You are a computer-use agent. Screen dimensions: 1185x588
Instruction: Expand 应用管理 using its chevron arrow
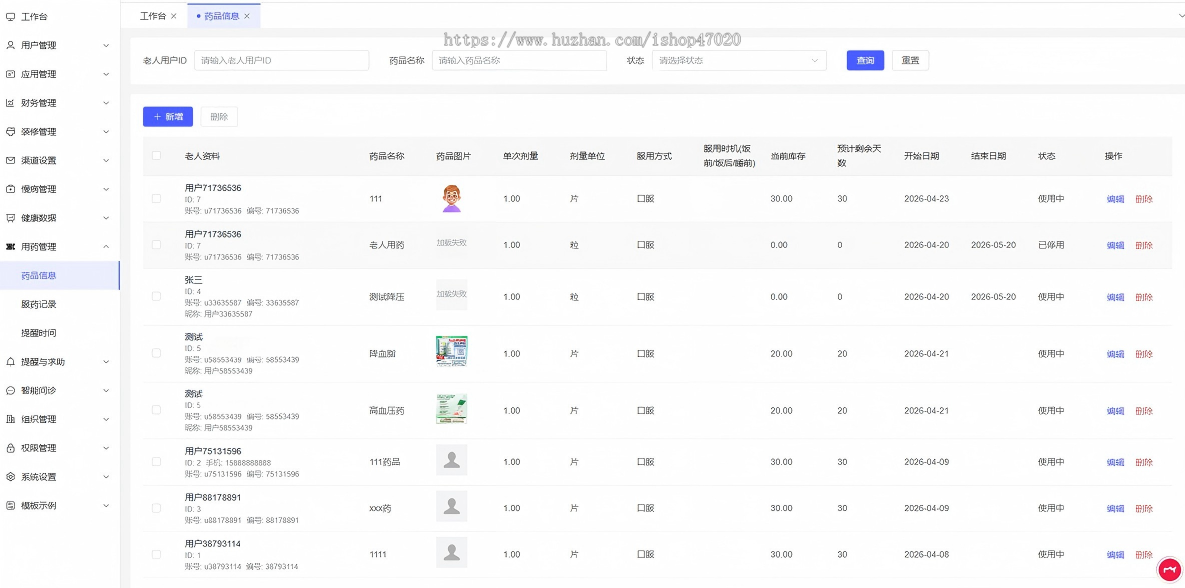pyautogui.click(x=106, y=74)
